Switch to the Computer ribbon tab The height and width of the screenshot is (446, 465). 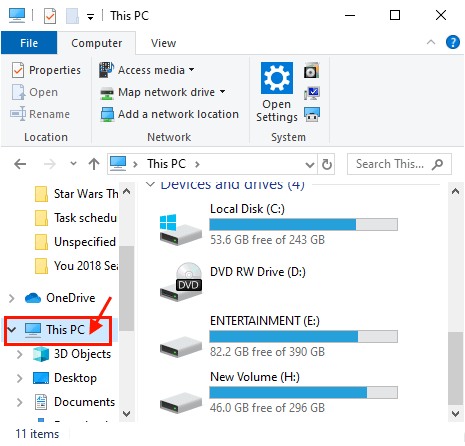pos(97,43)
